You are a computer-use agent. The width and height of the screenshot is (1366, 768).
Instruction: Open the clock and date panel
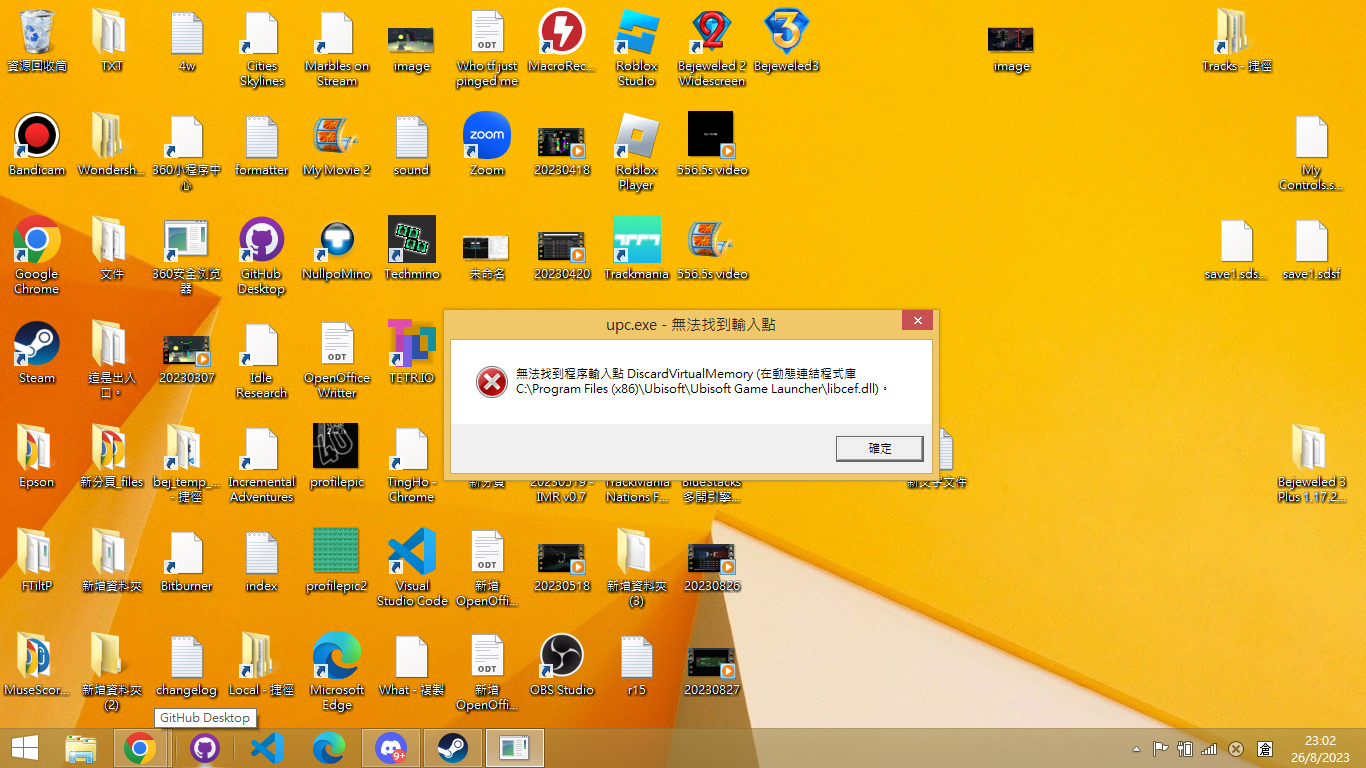coord(1322,748)
